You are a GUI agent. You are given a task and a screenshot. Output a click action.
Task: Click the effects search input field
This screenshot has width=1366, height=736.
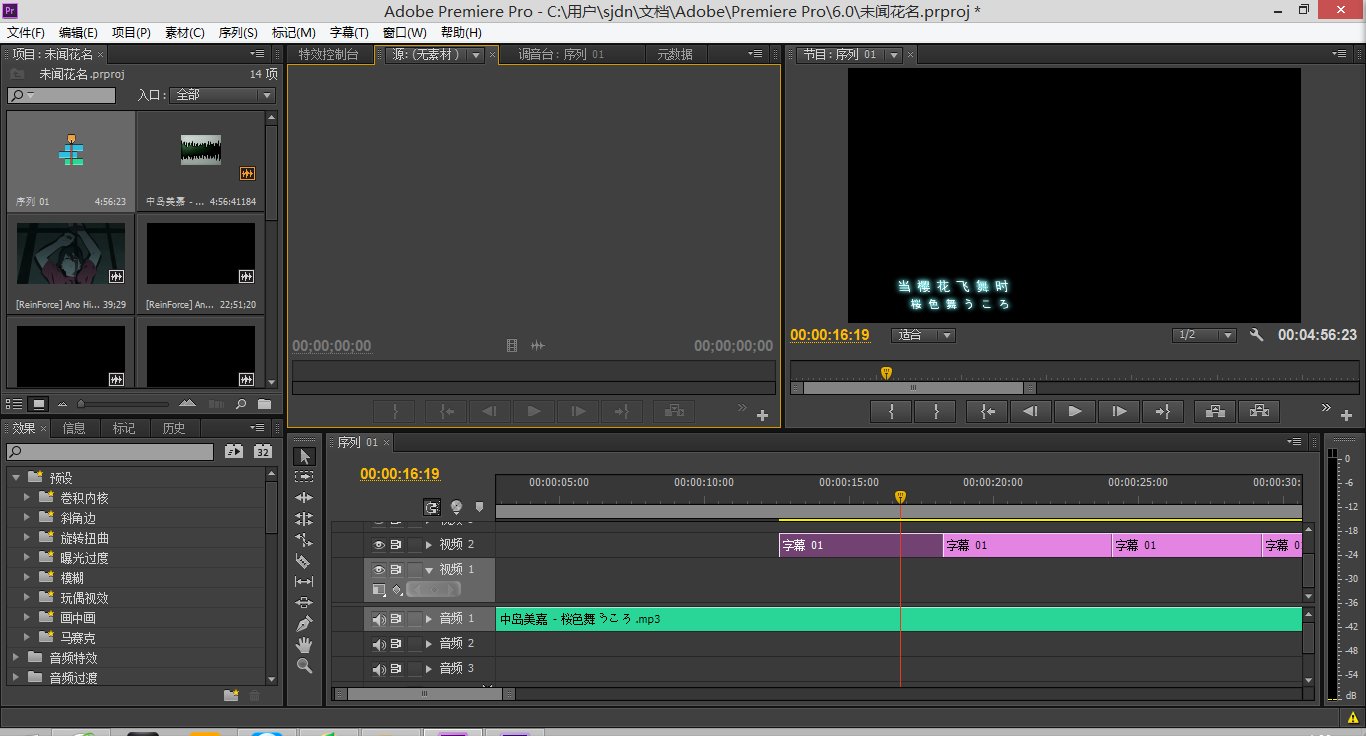[110, 452]
